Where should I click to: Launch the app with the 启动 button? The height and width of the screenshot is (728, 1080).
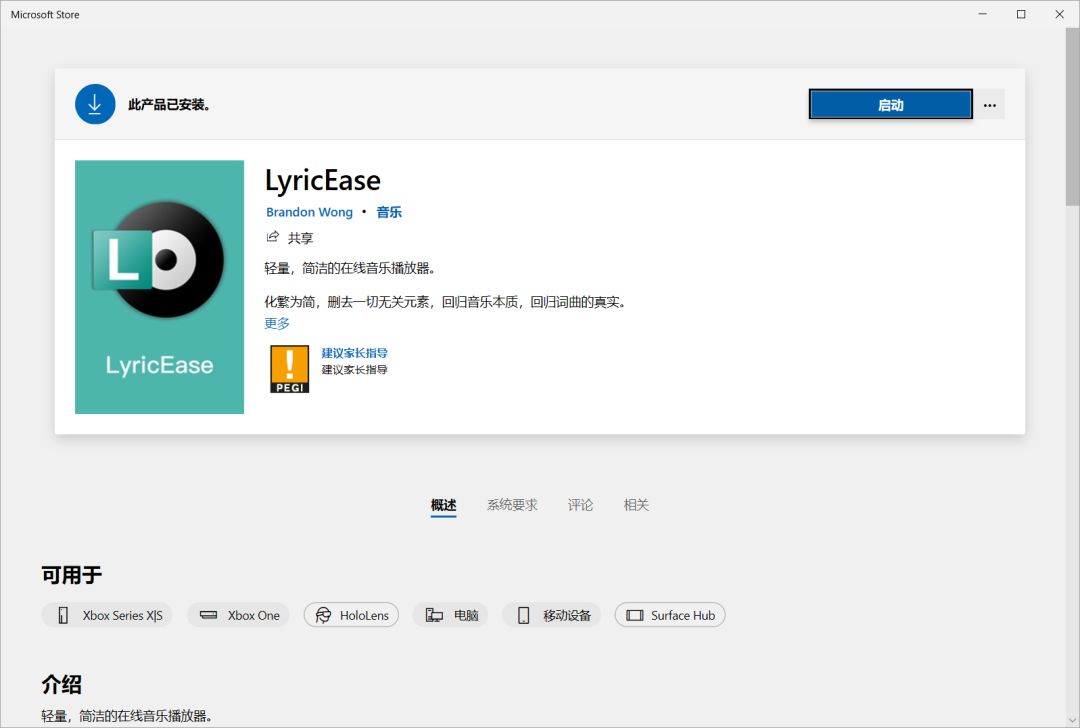[891, 105]
